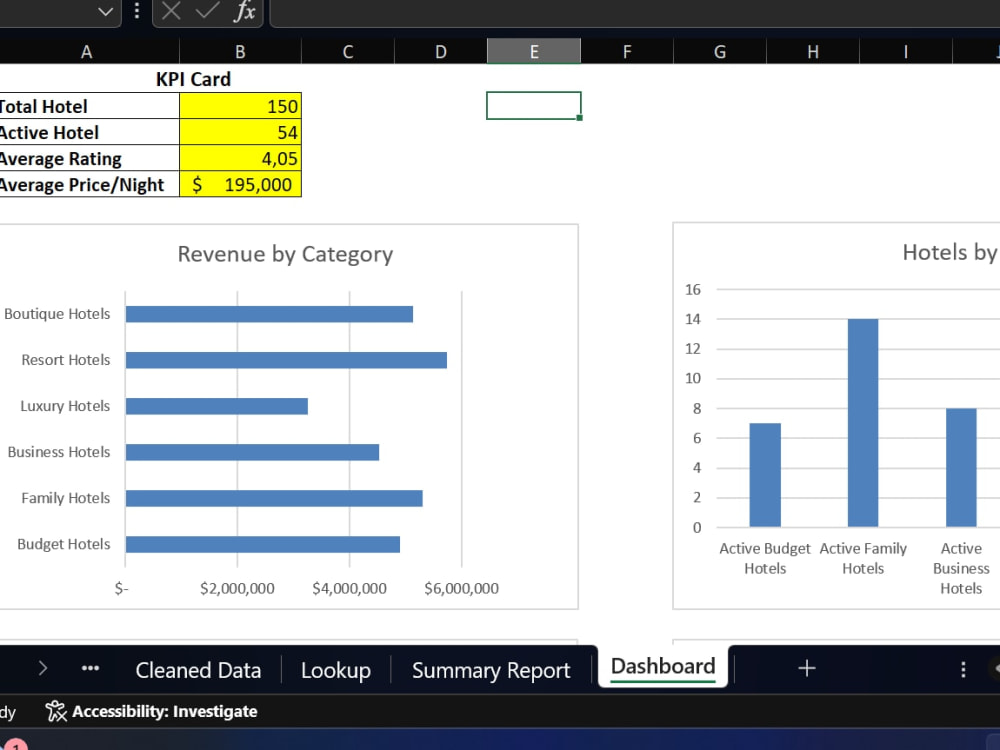Screen dimensions: 1000x750
Task: Select the cell showing 54
Action: click(x=240, y=133)
